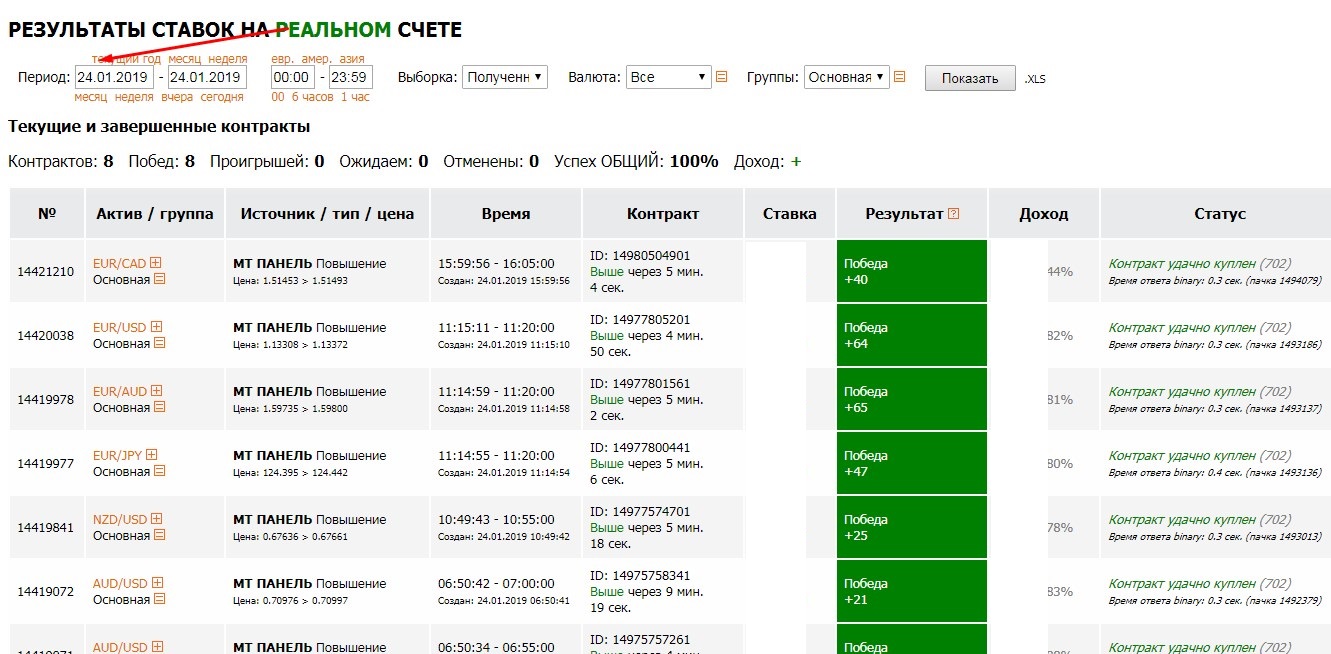
Task: Select the 'вчера' period shortcut
Action: point(177,97)
